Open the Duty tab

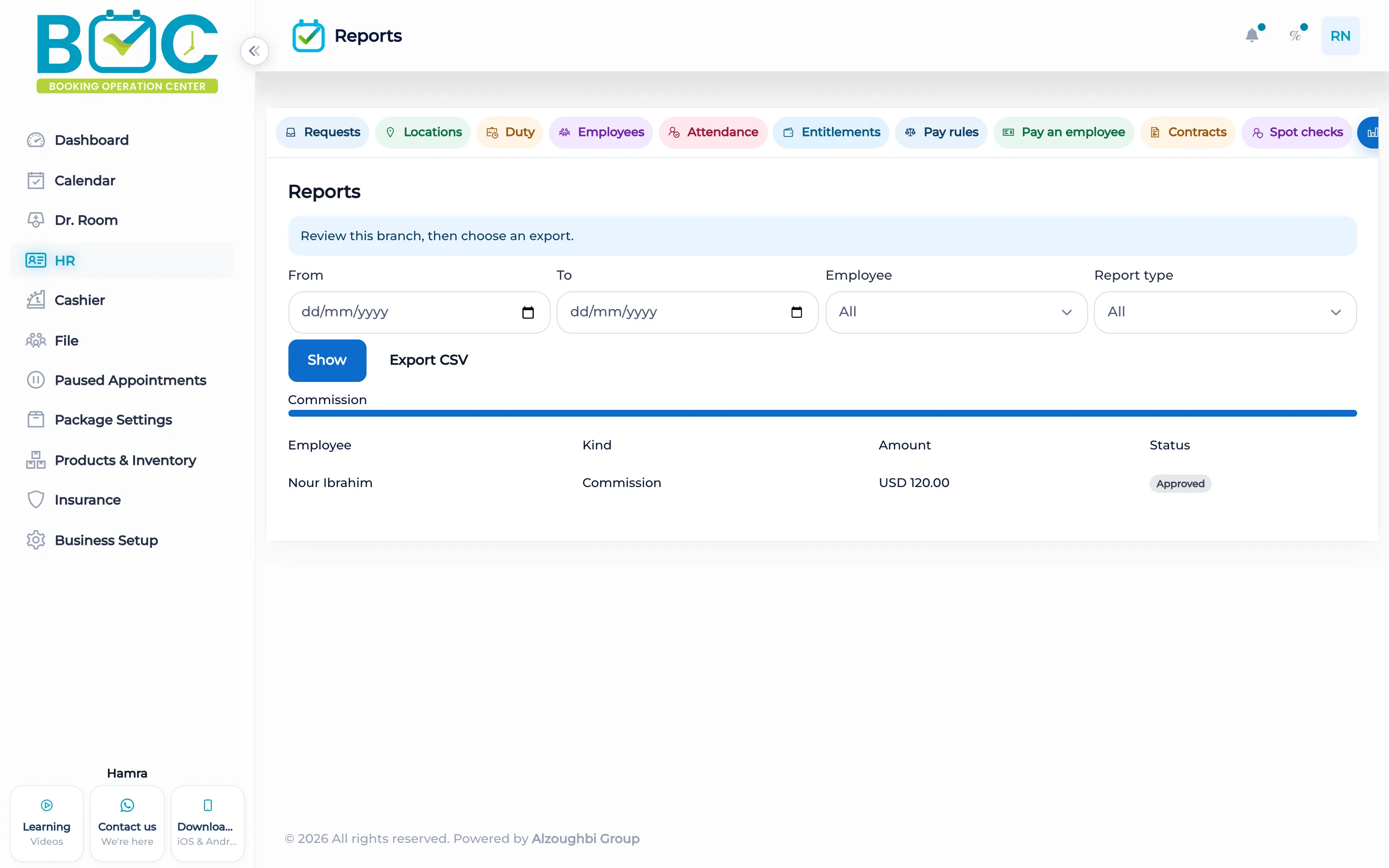pyautogui.click(x=510, y=133)
